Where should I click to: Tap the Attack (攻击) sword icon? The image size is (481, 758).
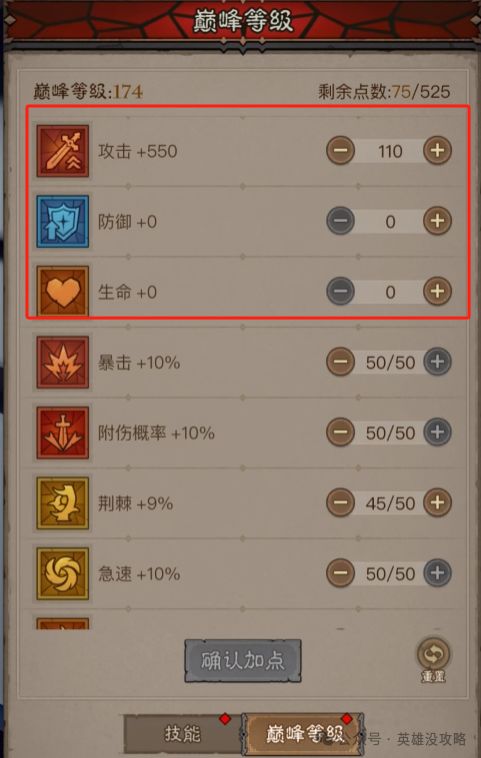click(x=63, y=151)
